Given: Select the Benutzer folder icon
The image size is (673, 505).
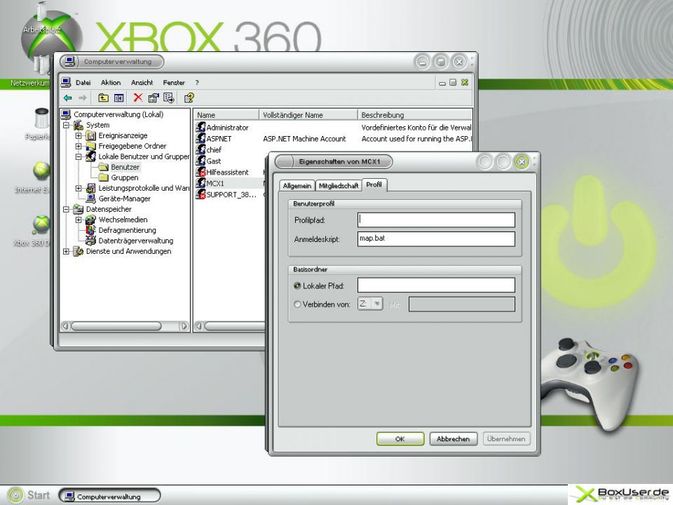Looking at the screenshot, I should (x=103, y=167).
